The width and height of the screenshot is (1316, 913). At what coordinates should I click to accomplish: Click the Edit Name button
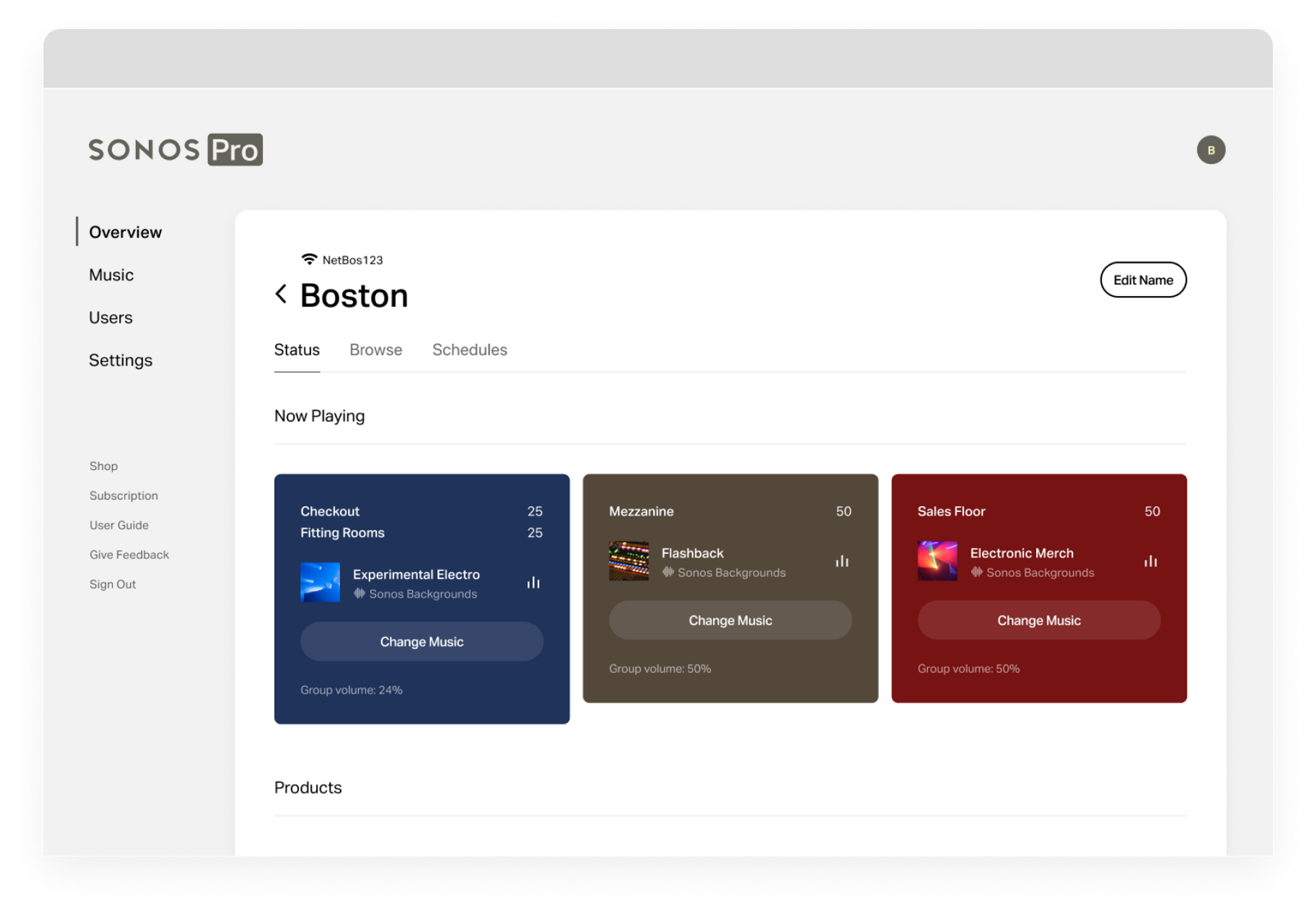click(1143, 280)
